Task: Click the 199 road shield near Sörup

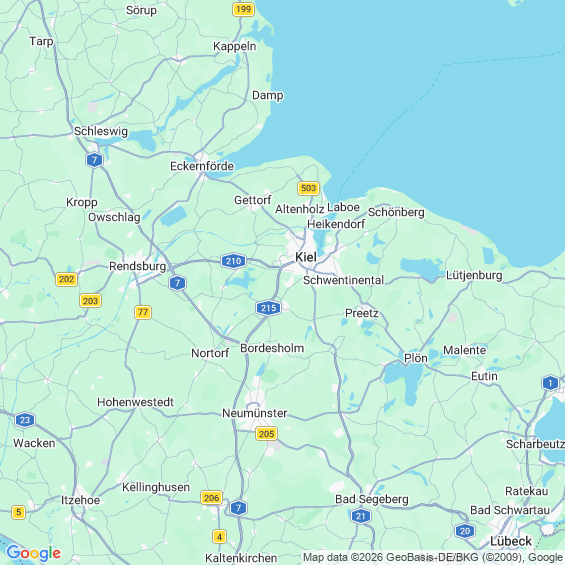Action: coord(244,9)
